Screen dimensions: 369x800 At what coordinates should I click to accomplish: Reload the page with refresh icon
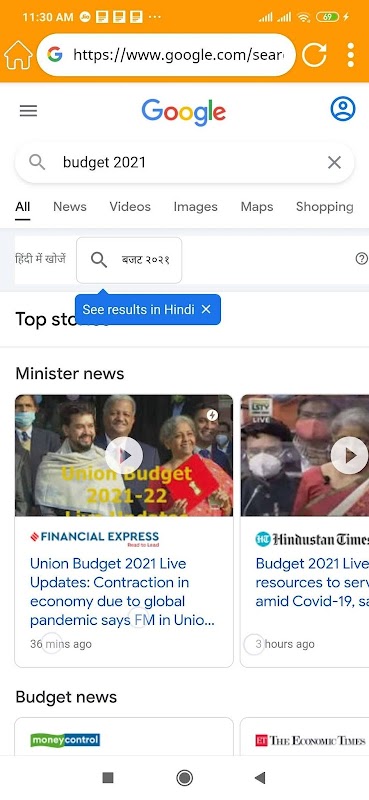(x=314, y=55)
